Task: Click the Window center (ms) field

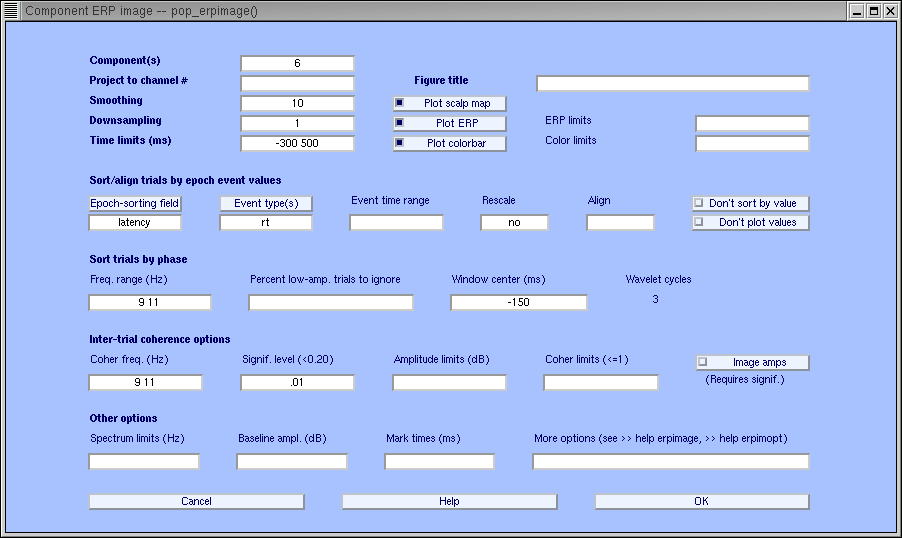Action: (518, 302)
